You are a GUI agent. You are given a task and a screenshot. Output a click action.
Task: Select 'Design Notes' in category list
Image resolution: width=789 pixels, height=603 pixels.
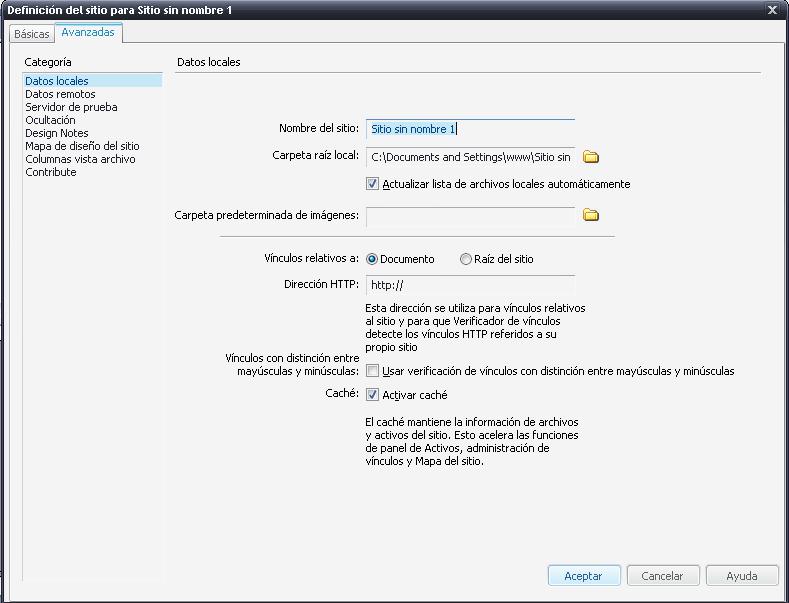[56, 133]
